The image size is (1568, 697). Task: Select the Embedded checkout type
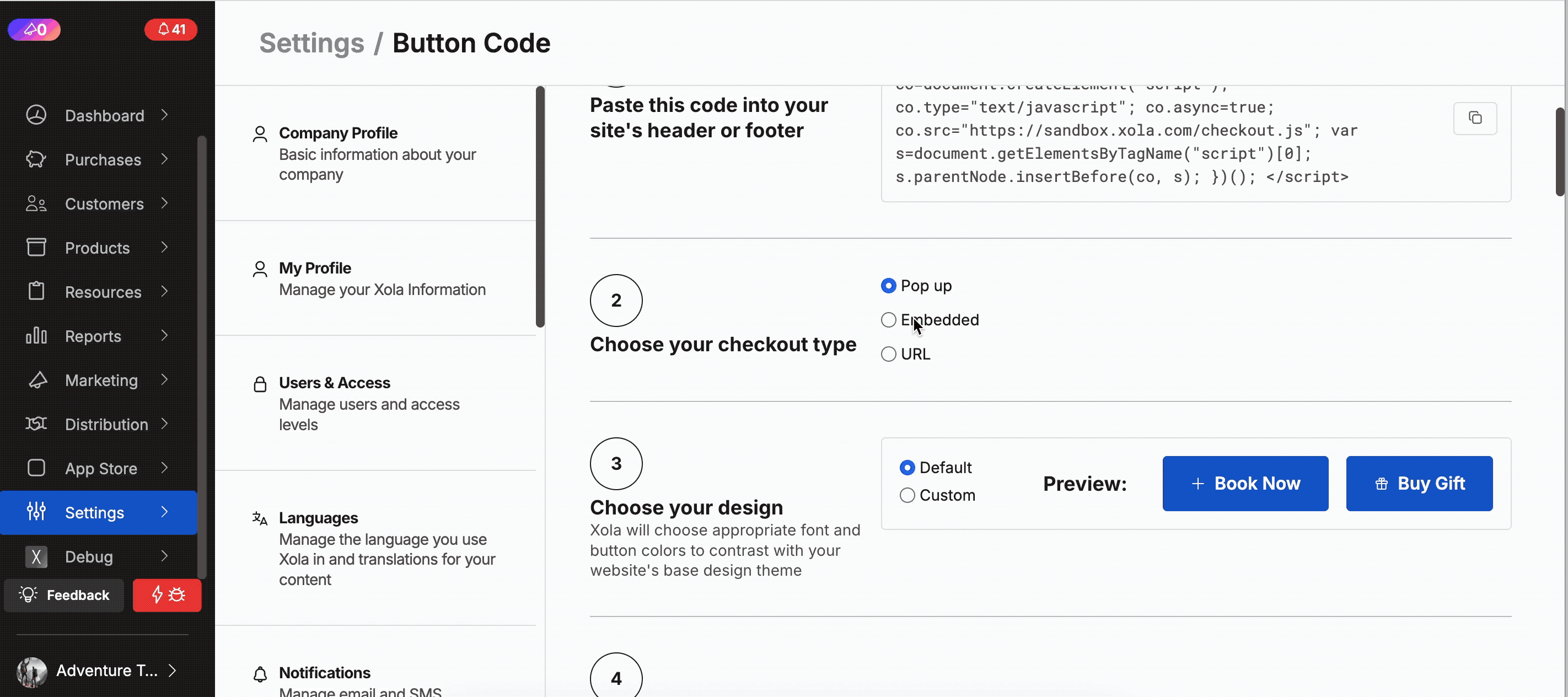[889, 320]
